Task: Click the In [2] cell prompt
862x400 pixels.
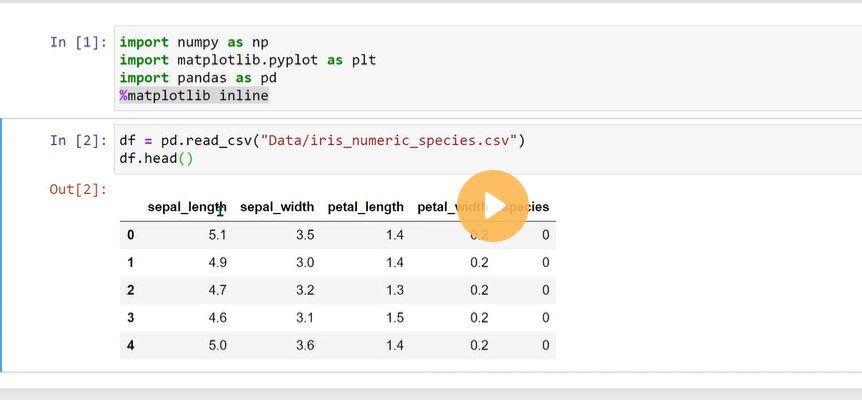Action: coord(79,141)
